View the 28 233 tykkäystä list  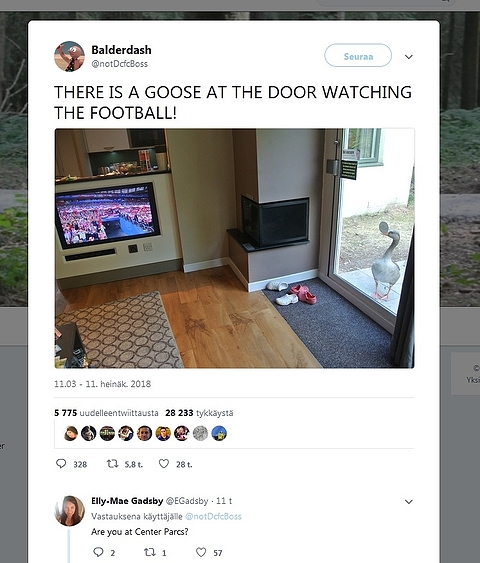[199, 413]
